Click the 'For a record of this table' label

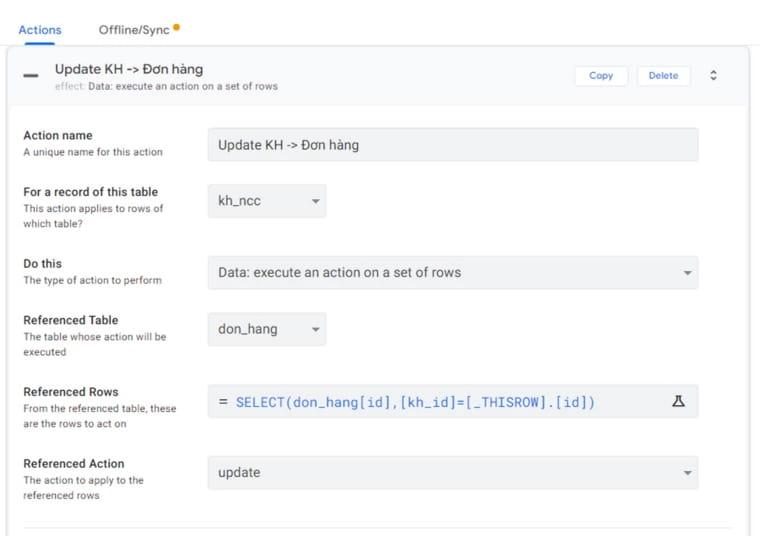tap(90, 192)
